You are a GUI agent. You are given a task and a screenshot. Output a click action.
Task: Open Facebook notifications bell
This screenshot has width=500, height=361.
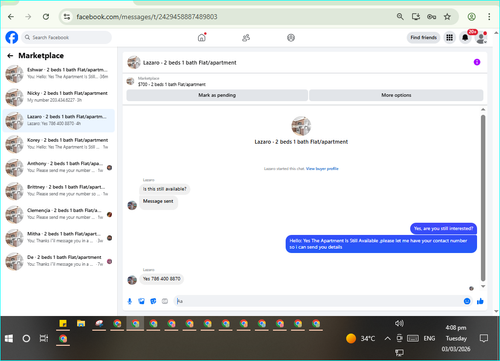(465, 38)
